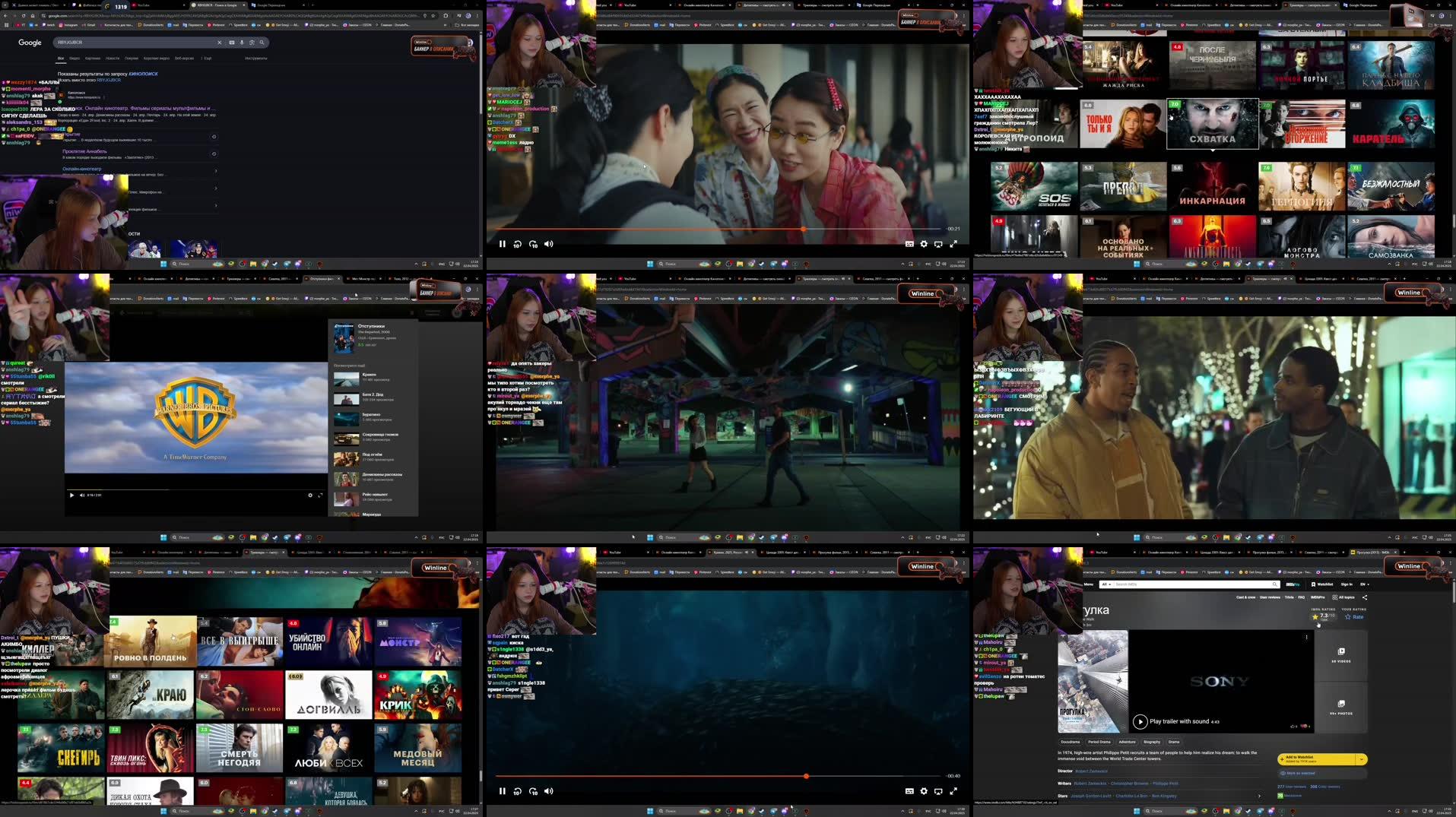
Task: Open Windows Start in the Google panel taskbar
Action: pyautogui.click(x=163, y=264)
